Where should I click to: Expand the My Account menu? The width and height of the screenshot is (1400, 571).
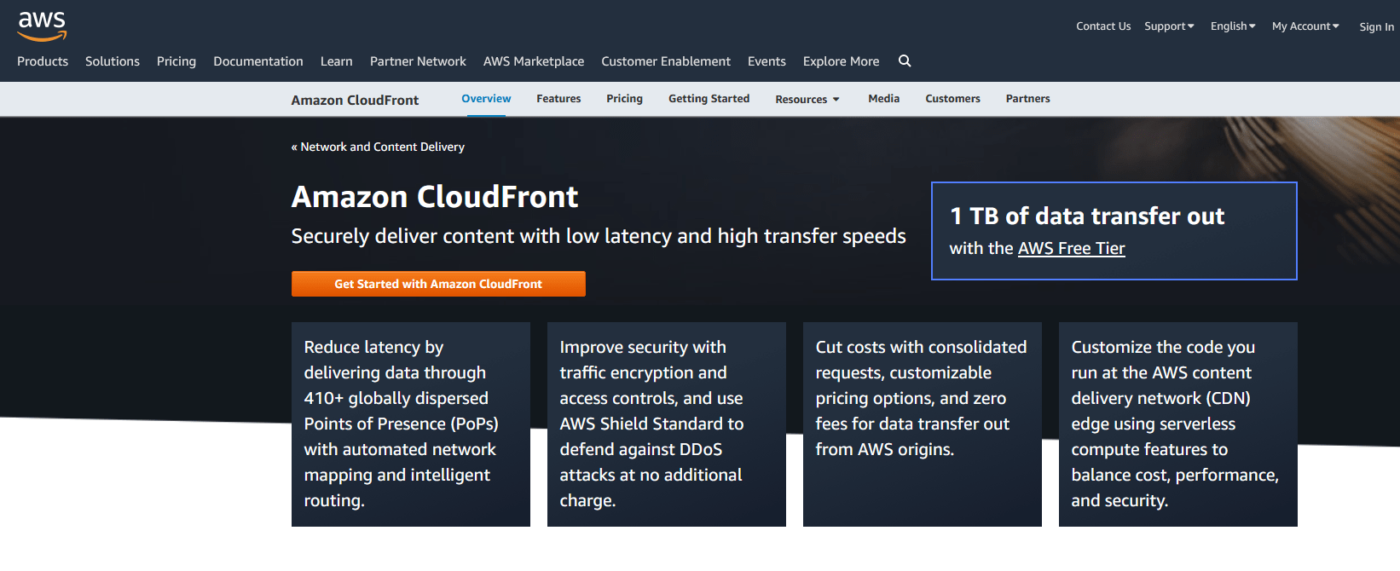coord(1305,26)
